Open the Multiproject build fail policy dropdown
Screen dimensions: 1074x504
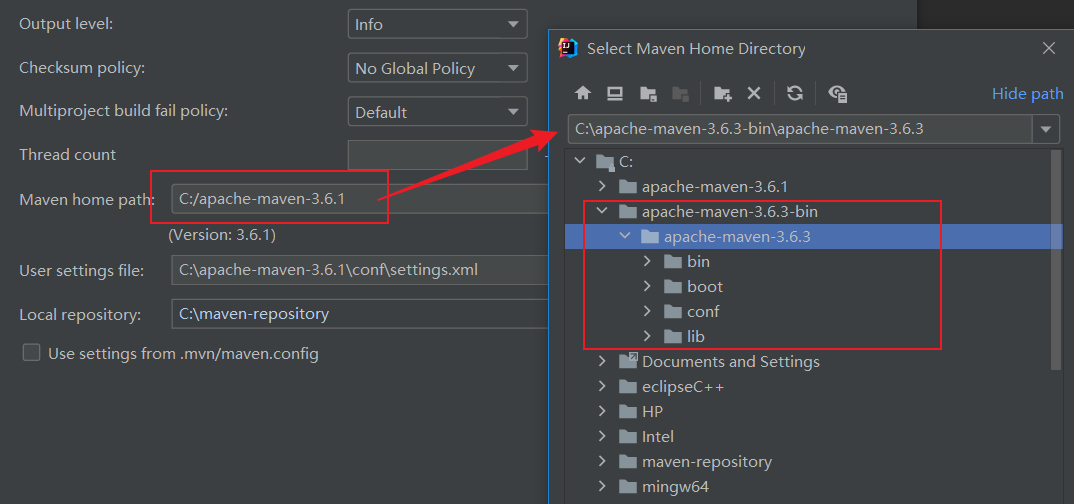(438, 112)
